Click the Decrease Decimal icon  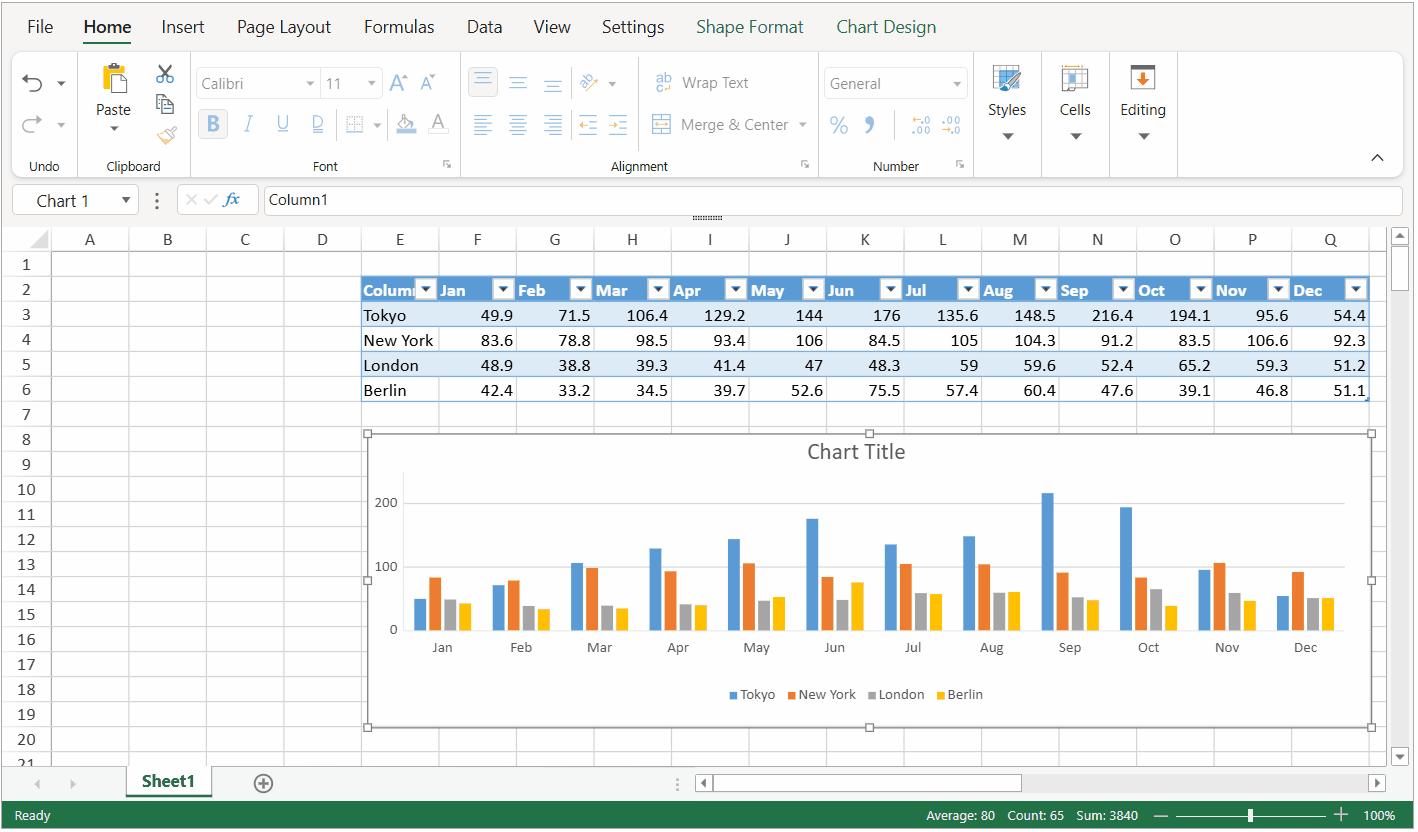click(x=951, y=125)
